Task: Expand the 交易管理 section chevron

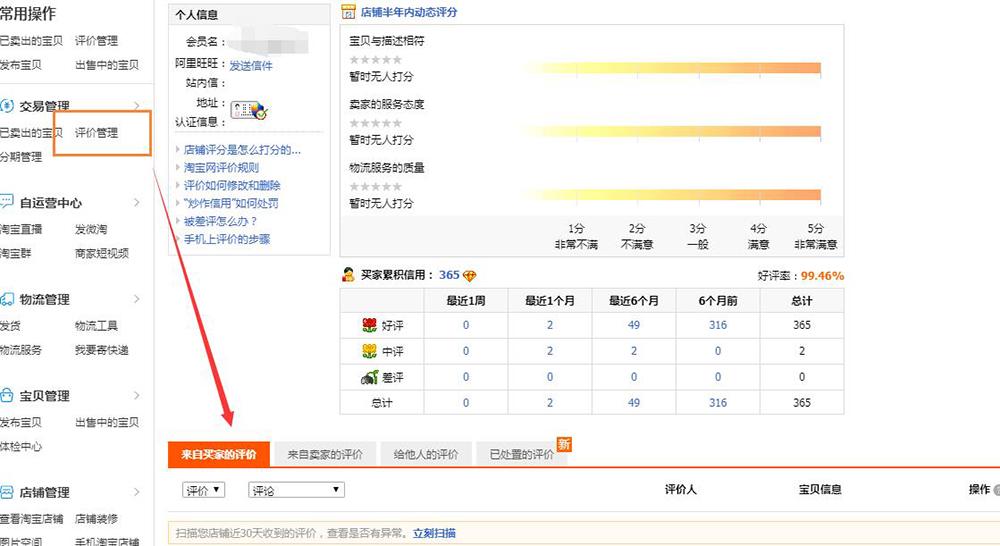Action: click(x=137, y=105)
